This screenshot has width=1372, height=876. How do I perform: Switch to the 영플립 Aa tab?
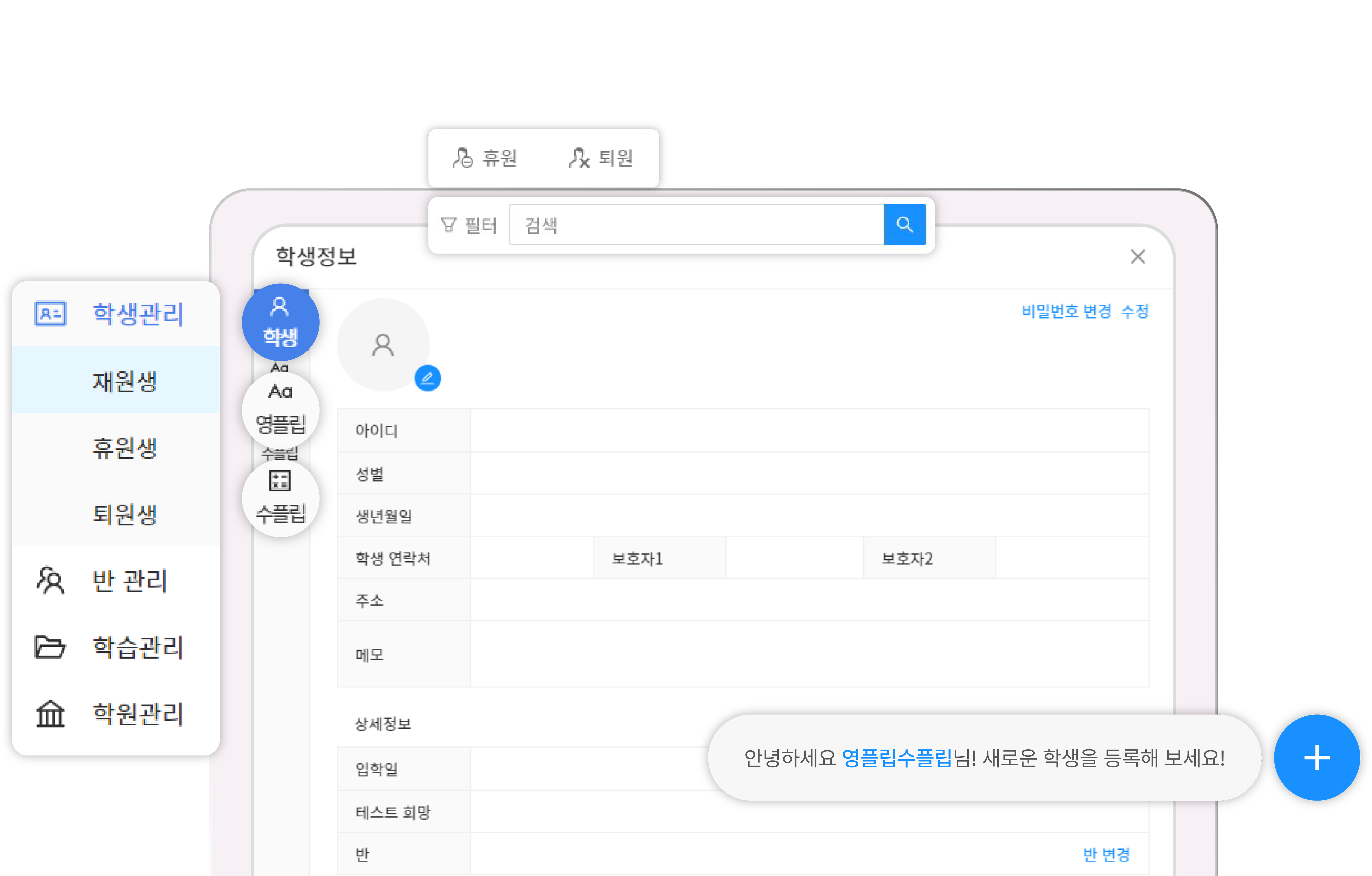point(281,410)
